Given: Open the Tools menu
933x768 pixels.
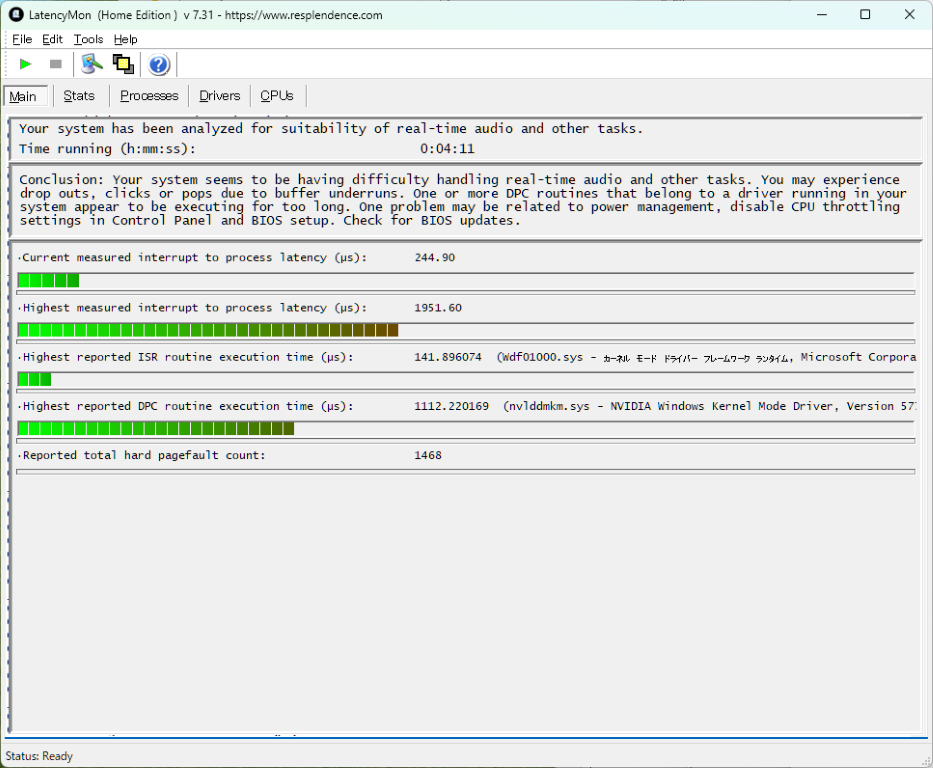Looking at the screenshot, I should pyautogui.click(x=88, y=39).
